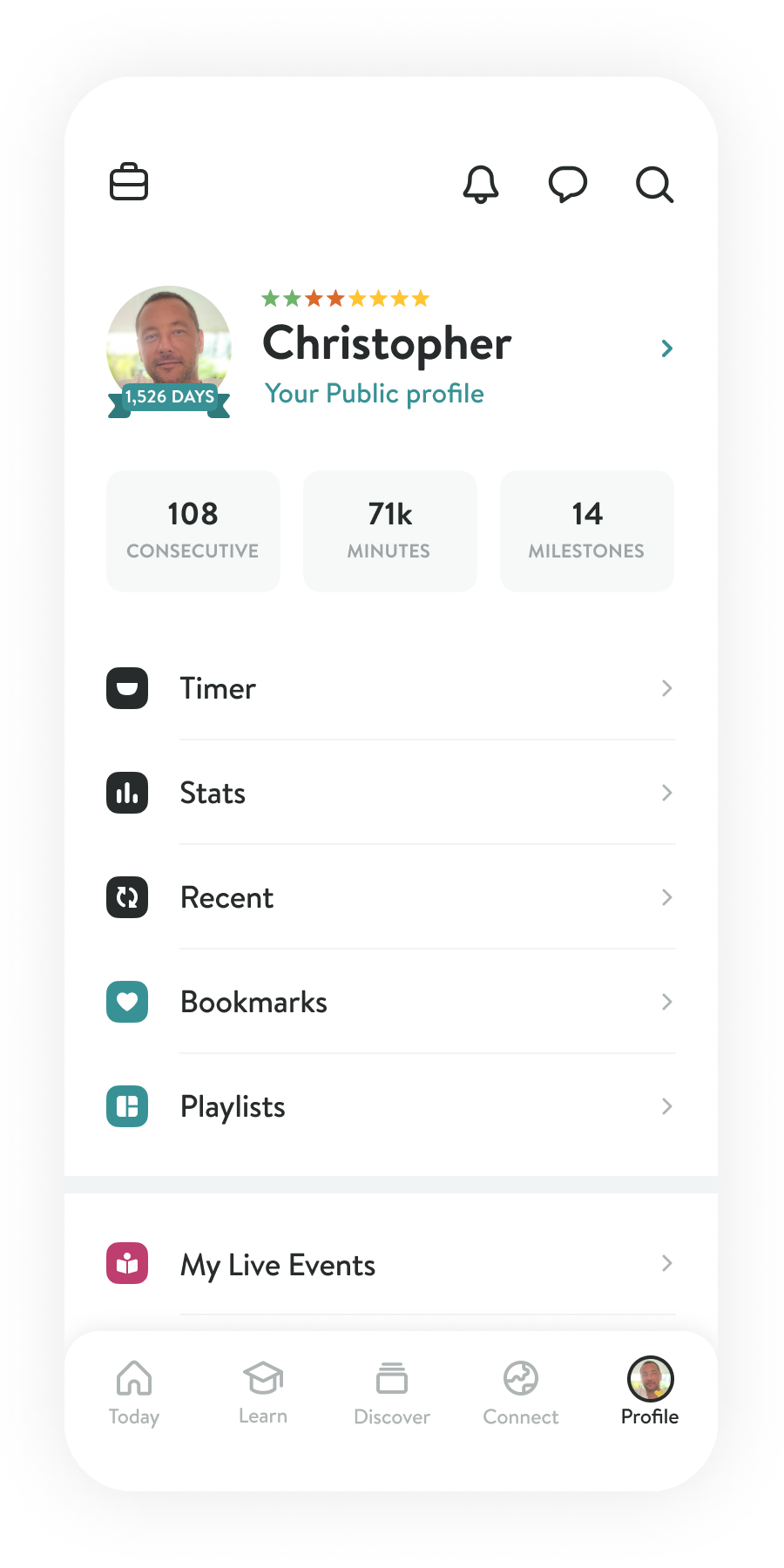784x1568 pixels.
Task: Open the Connect tab
Action: pos(521,1392)
